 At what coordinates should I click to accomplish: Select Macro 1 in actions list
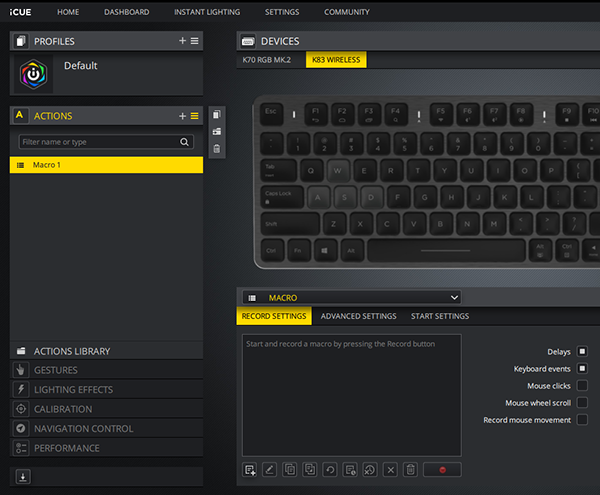[106, 164]
